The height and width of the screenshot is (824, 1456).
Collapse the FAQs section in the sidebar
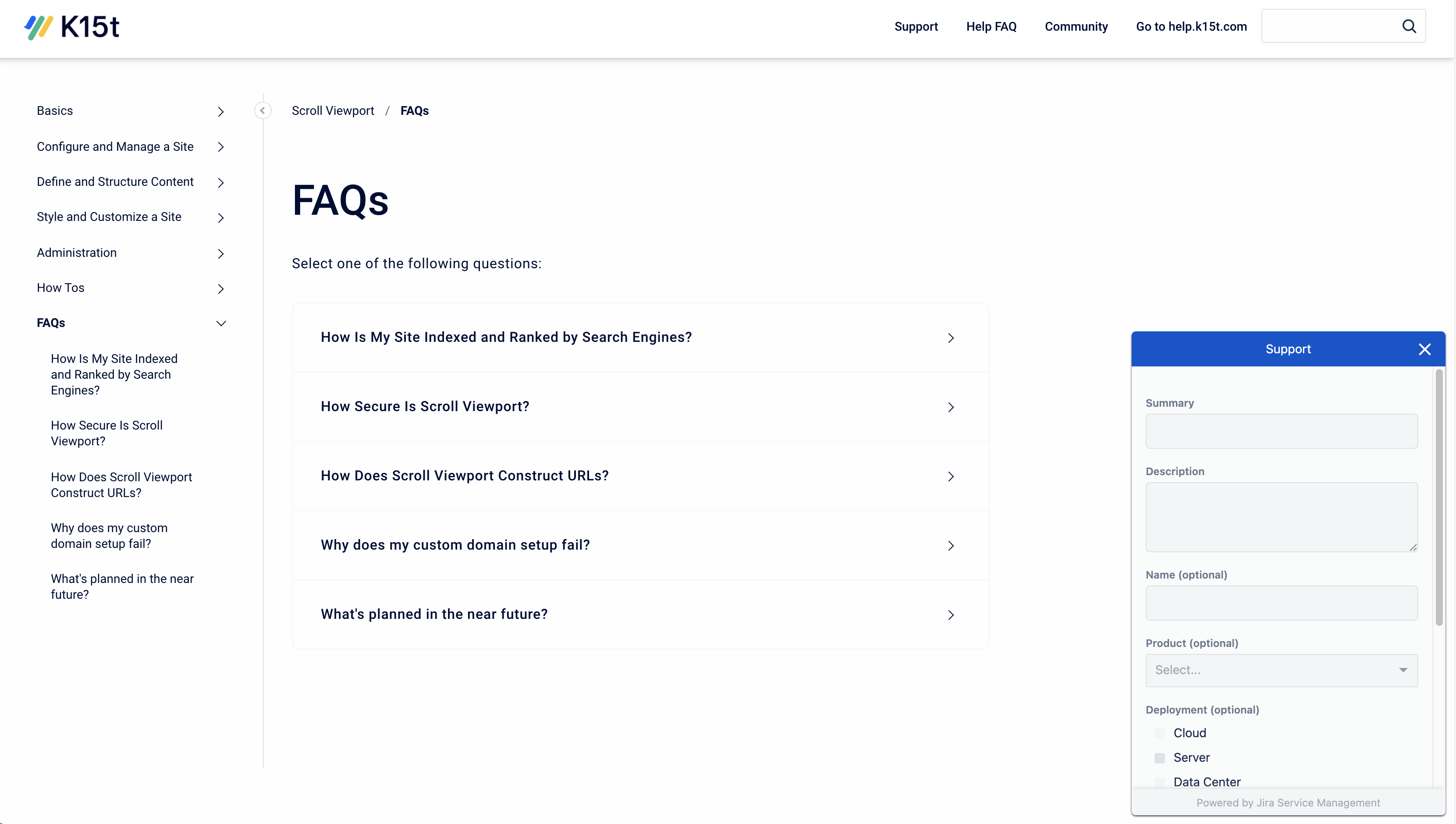(x=221, y=323)
